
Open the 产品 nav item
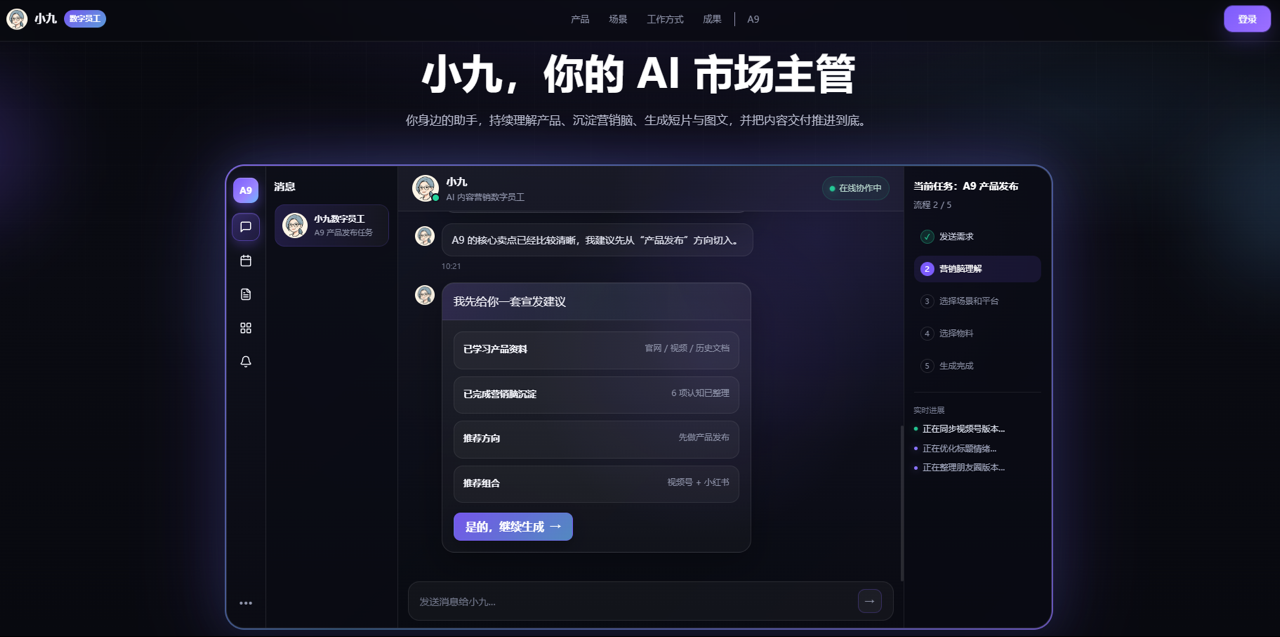[580, 19]
